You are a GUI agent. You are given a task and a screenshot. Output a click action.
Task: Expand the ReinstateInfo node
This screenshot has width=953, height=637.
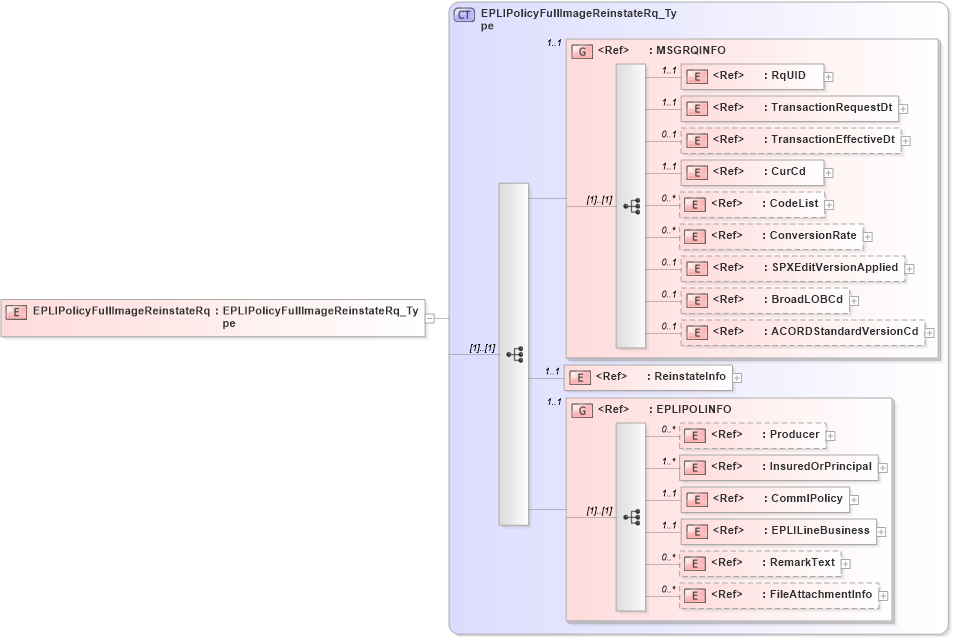735,377
